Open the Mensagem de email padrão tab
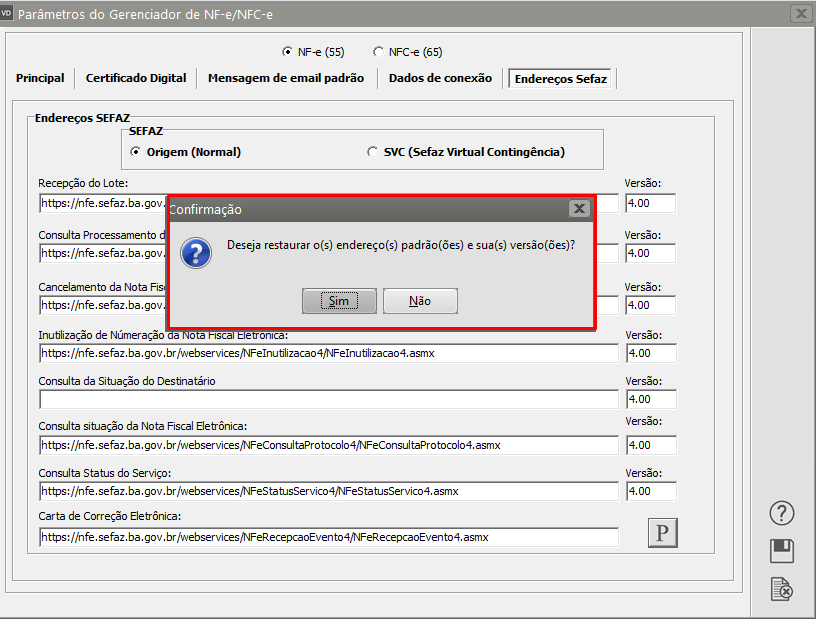Image resolution: width=816 pixels, height=619 pixels. [x=286, y=78]
